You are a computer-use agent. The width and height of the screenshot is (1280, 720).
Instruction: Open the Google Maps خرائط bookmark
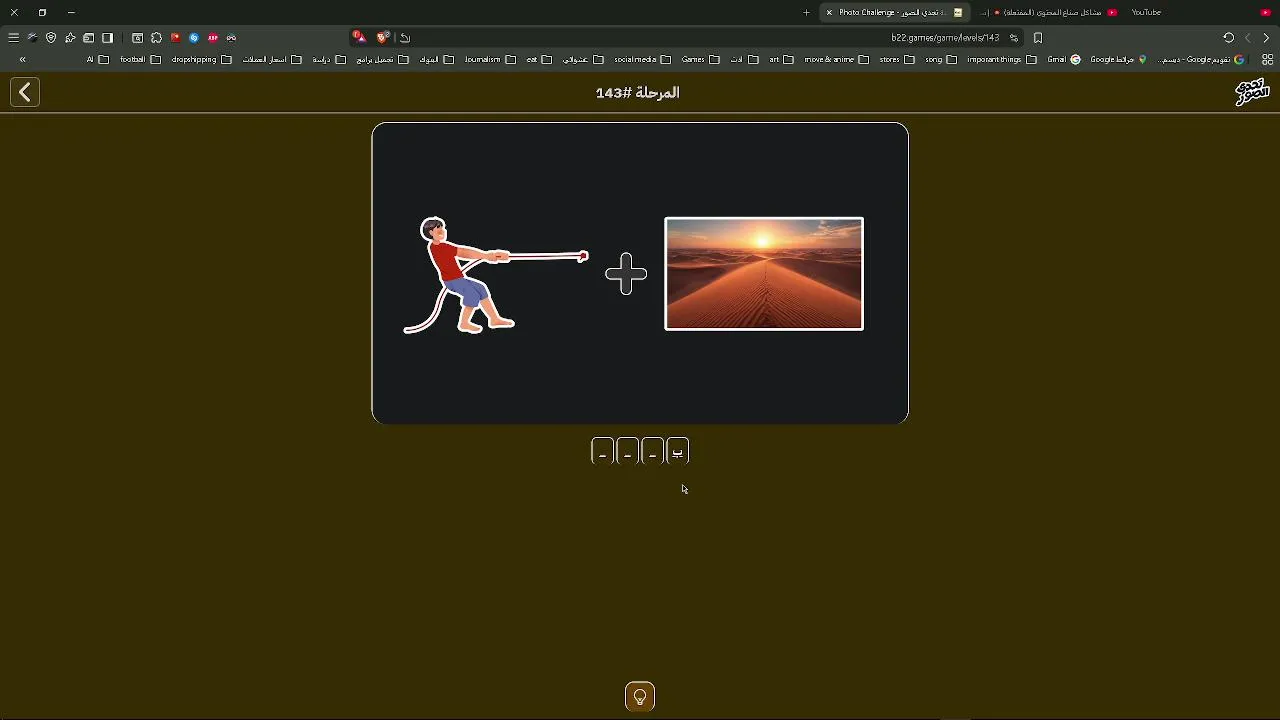point(1118,60)
